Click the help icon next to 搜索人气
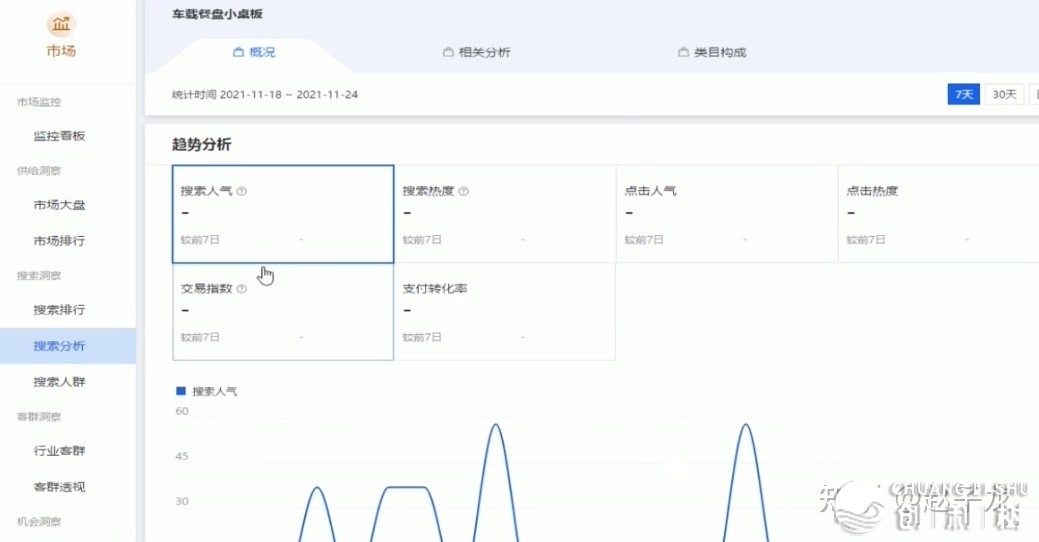Image resolution: width=1039 pixels, height=542 pixels. tap(242, 191)
